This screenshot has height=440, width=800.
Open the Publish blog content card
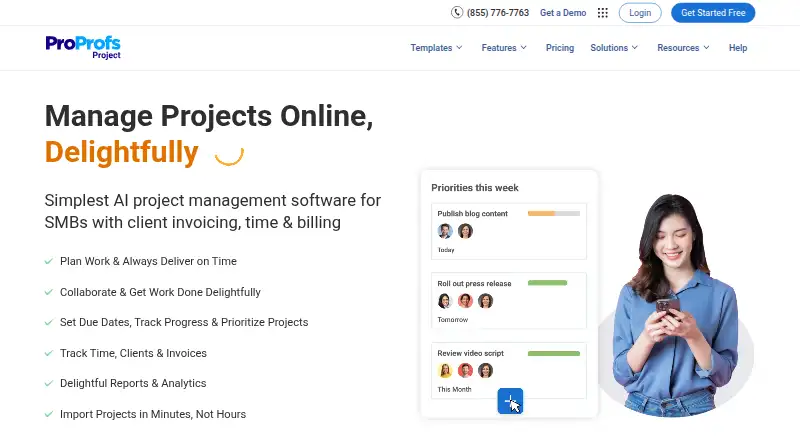[509, 231]
